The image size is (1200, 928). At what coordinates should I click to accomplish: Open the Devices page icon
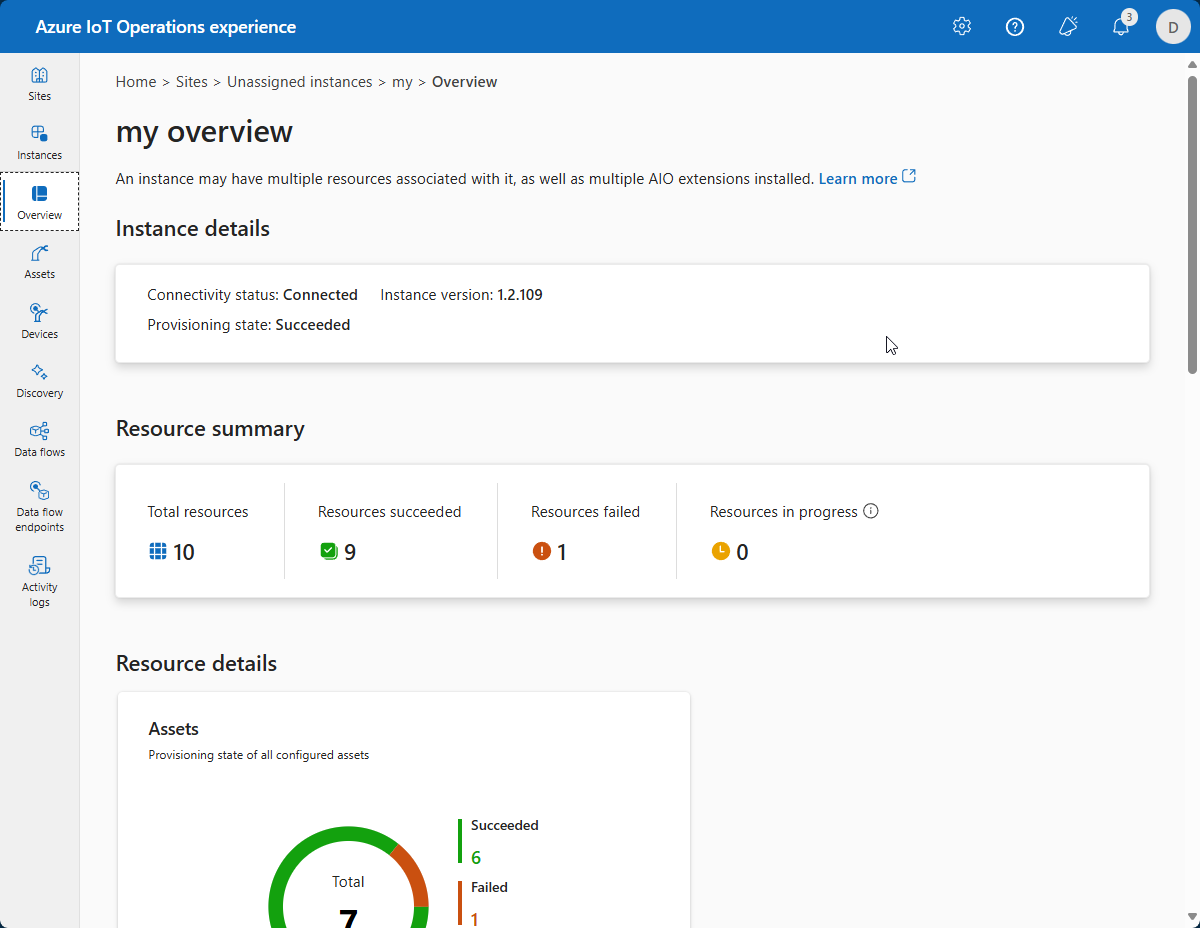point(39,321)
